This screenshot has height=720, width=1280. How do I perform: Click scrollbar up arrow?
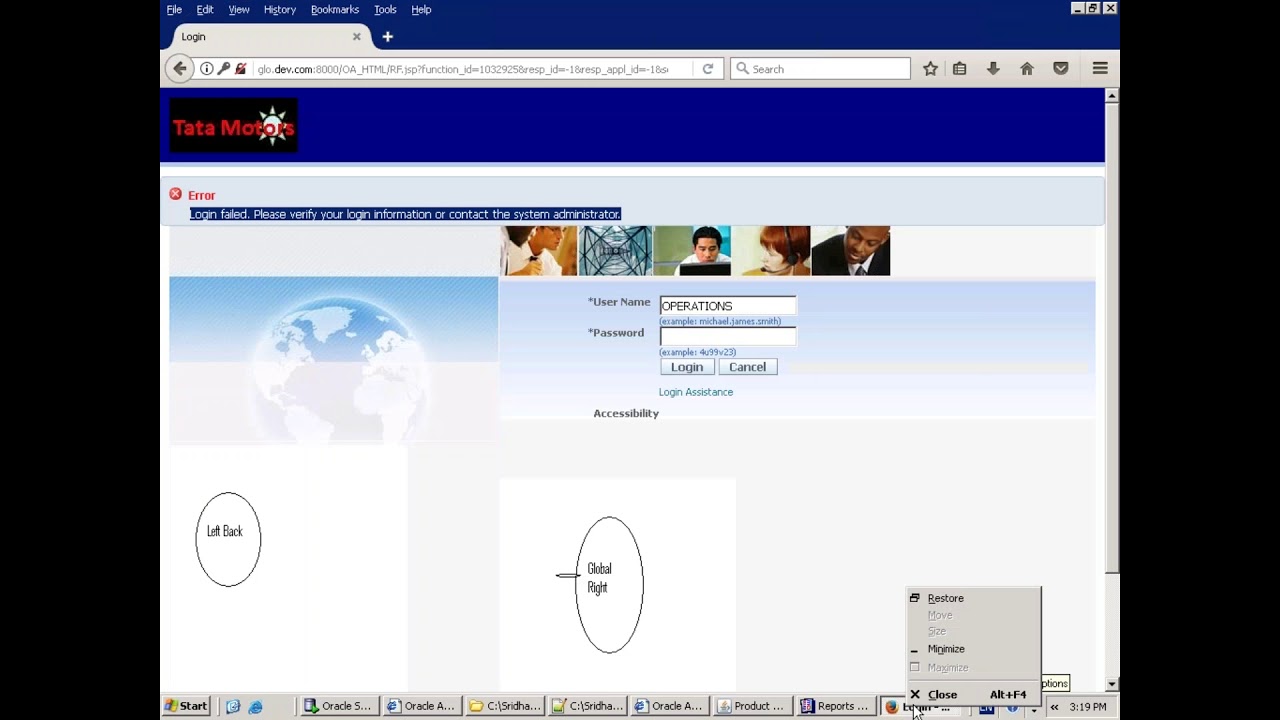click(1112, 96)
